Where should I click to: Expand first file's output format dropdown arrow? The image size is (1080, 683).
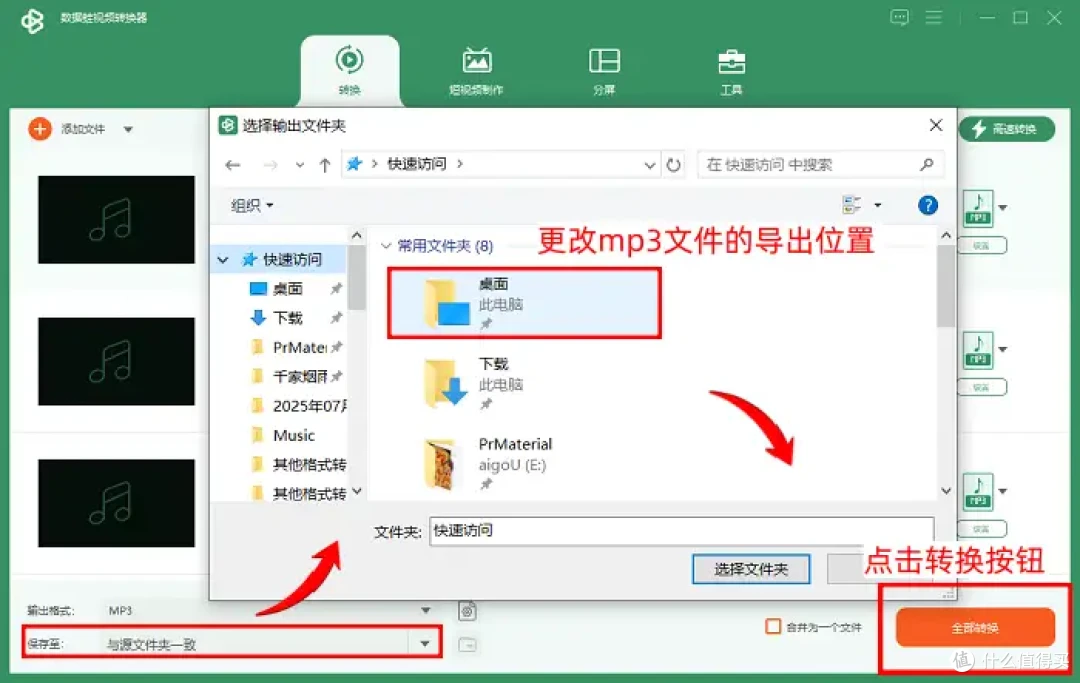pos(1003,208)
